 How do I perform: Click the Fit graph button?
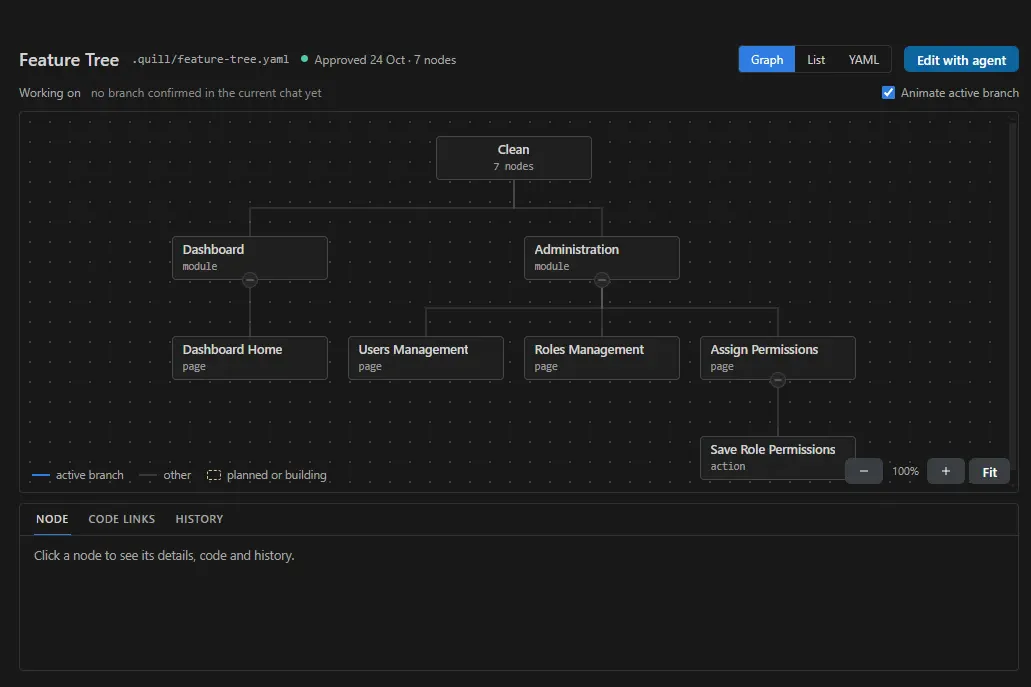[989, 471]
